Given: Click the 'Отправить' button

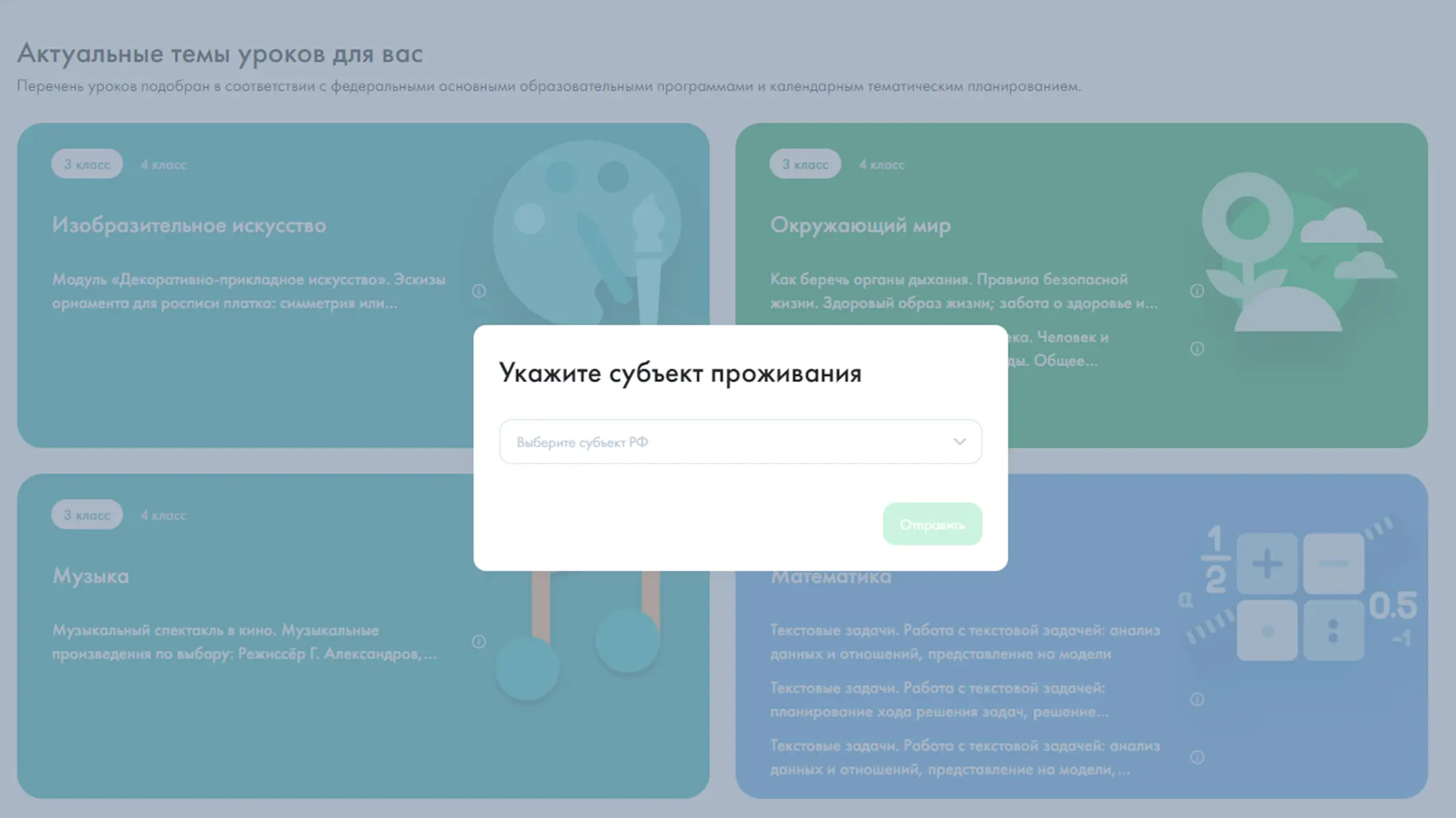Looking at the screenshot, I should (932, 524).
